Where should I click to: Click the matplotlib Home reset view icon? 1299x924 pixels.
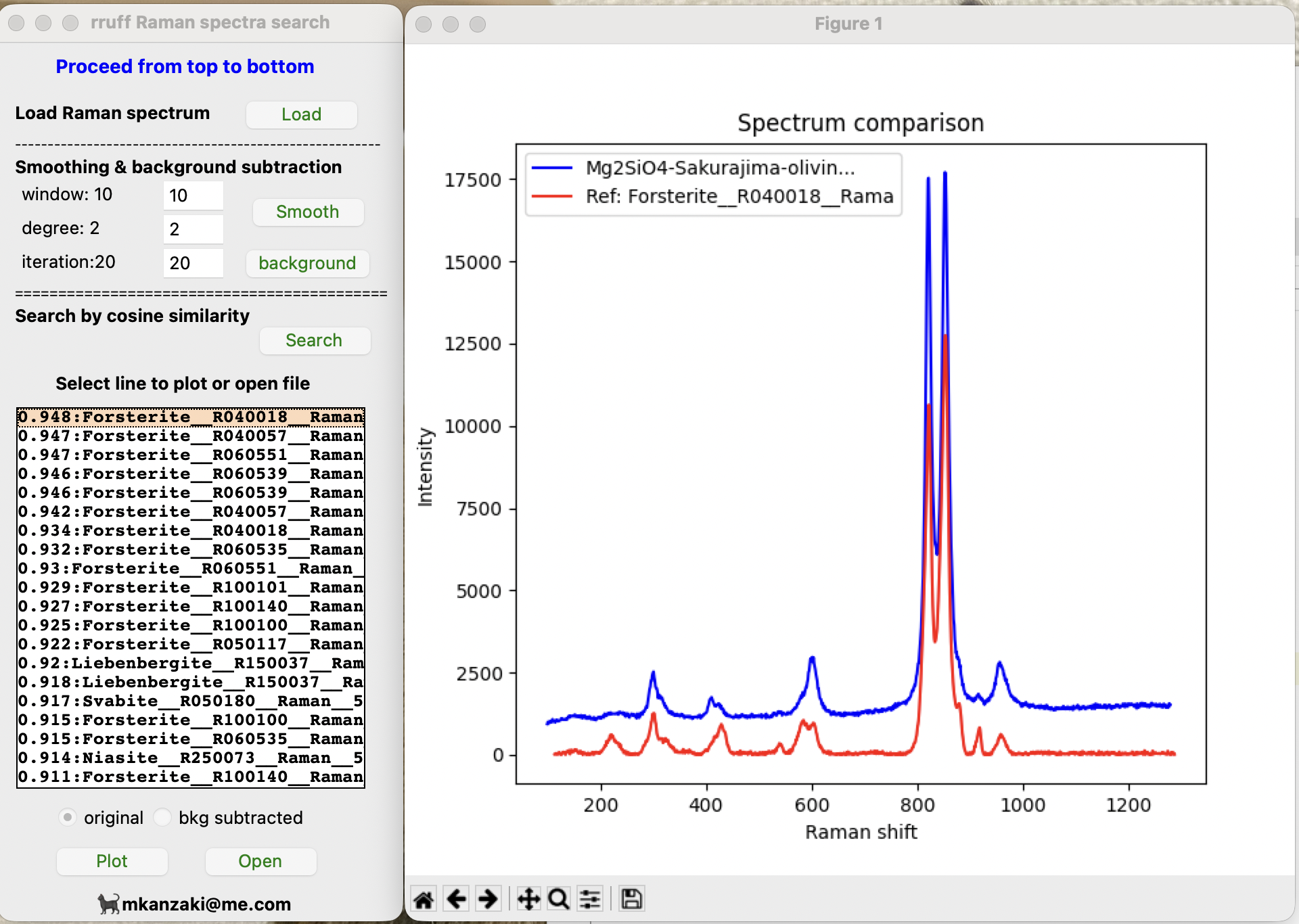(x=424, y=900)
